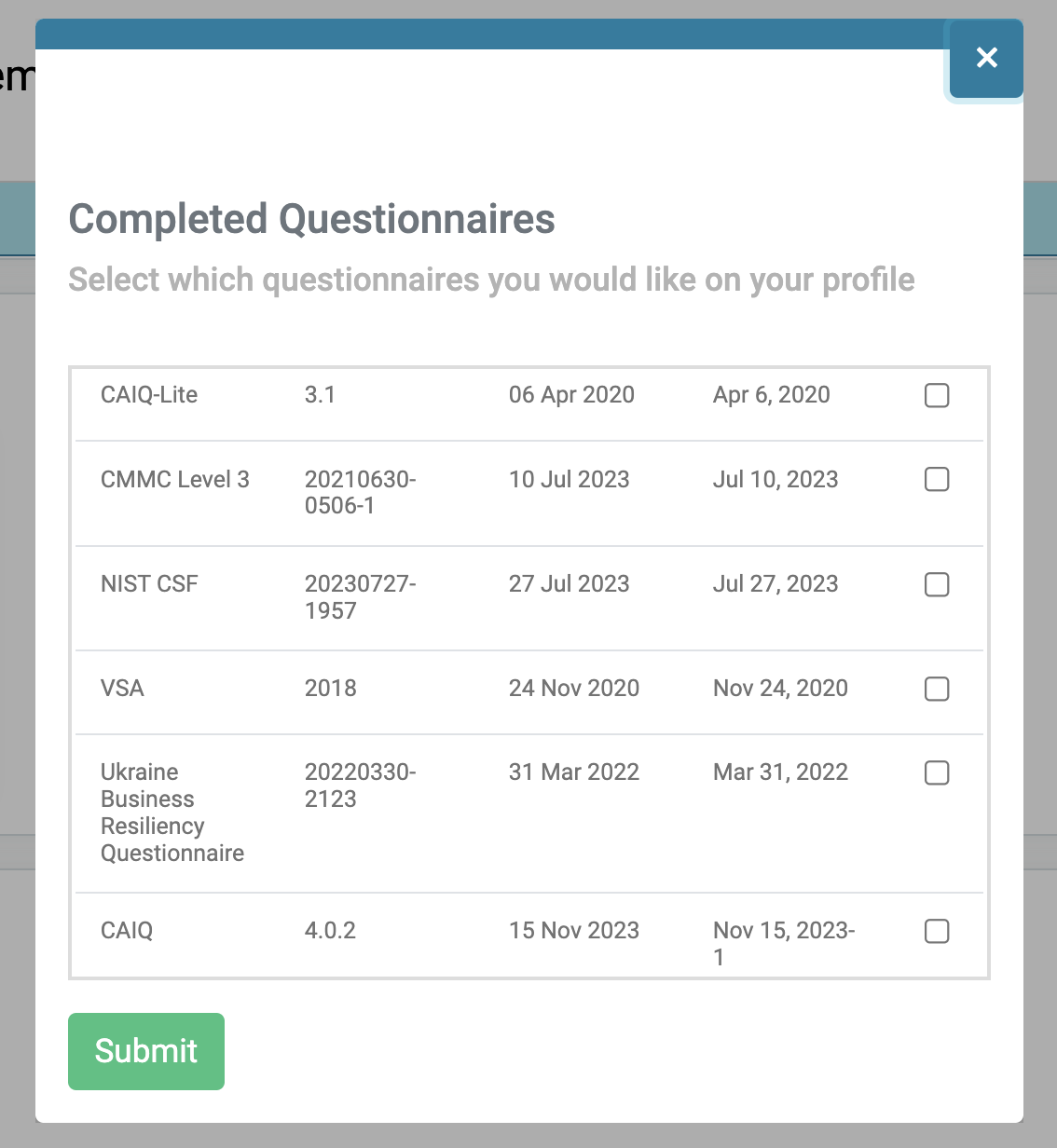This screenshot has height=1148, width=1057.
Task: Click the NIST CSF questionnaire name
Action: point(149,584)
